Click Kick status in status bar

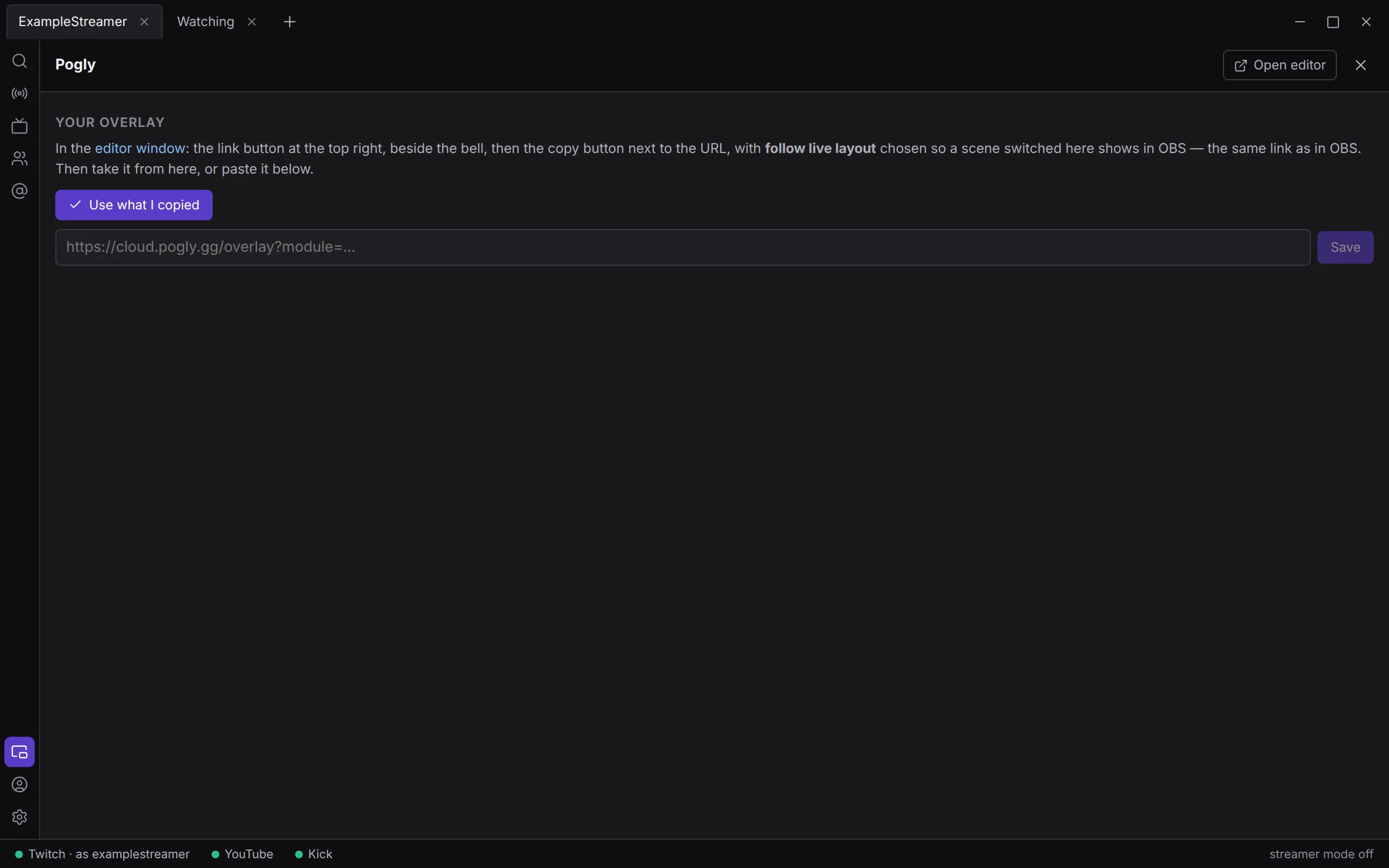pyautogui.click(x=314, y=854)
